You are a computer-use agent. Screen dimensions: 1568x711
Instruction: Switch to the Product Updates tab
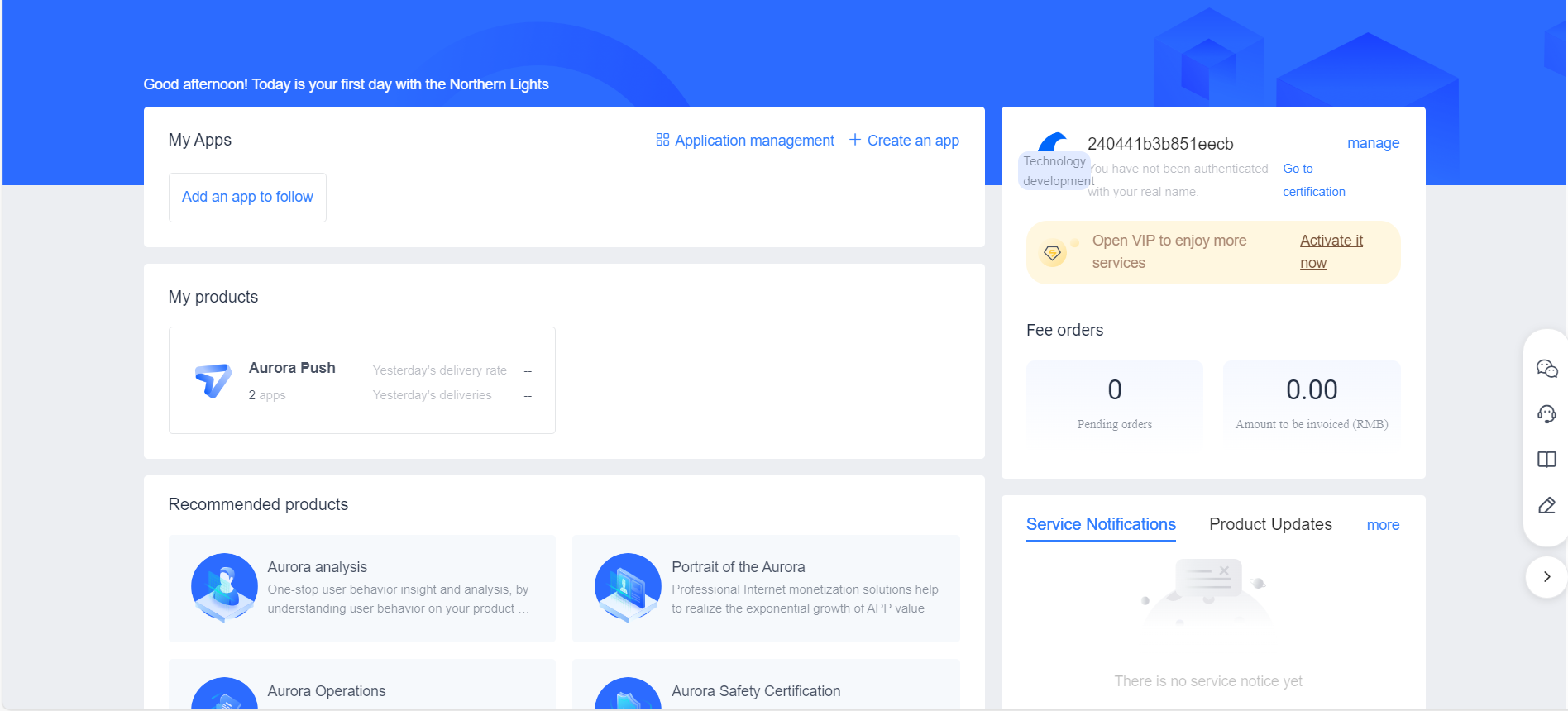coord(1270,525)
